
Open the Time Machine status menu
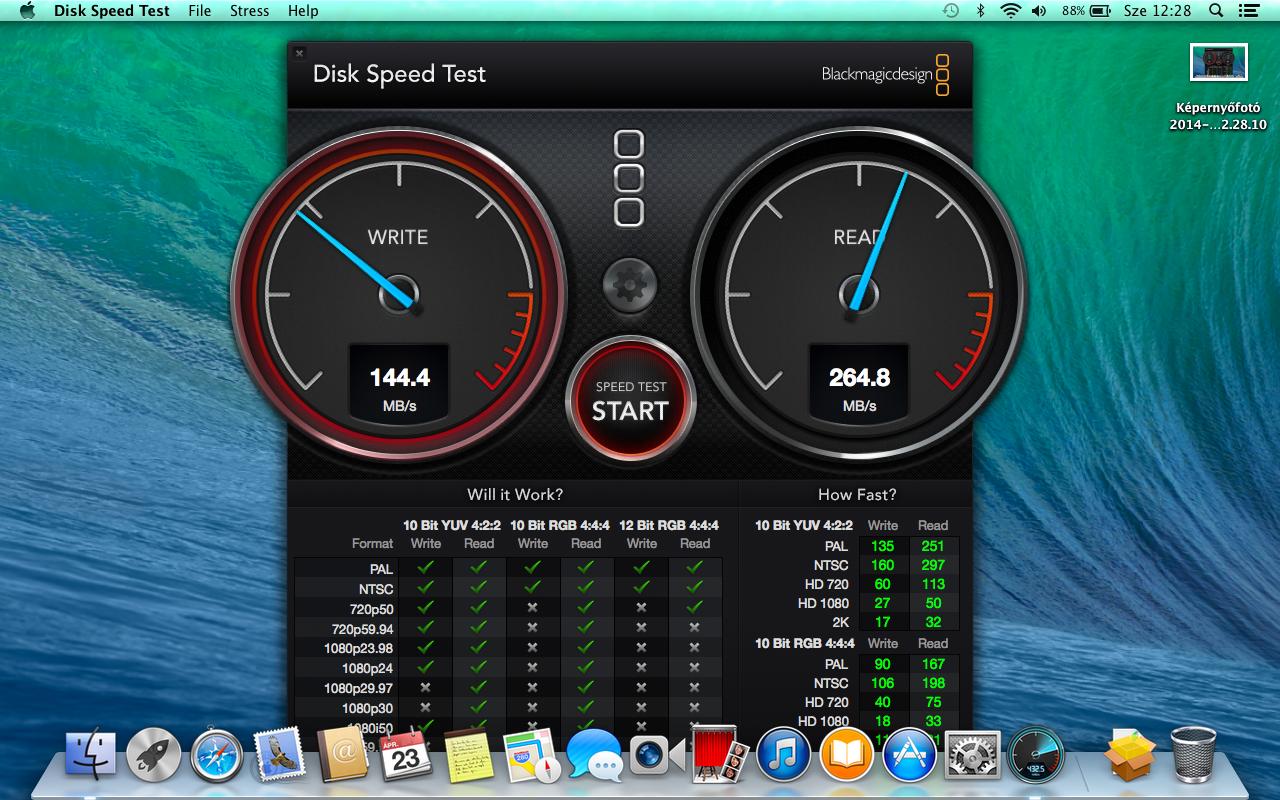tap(951, 11)
